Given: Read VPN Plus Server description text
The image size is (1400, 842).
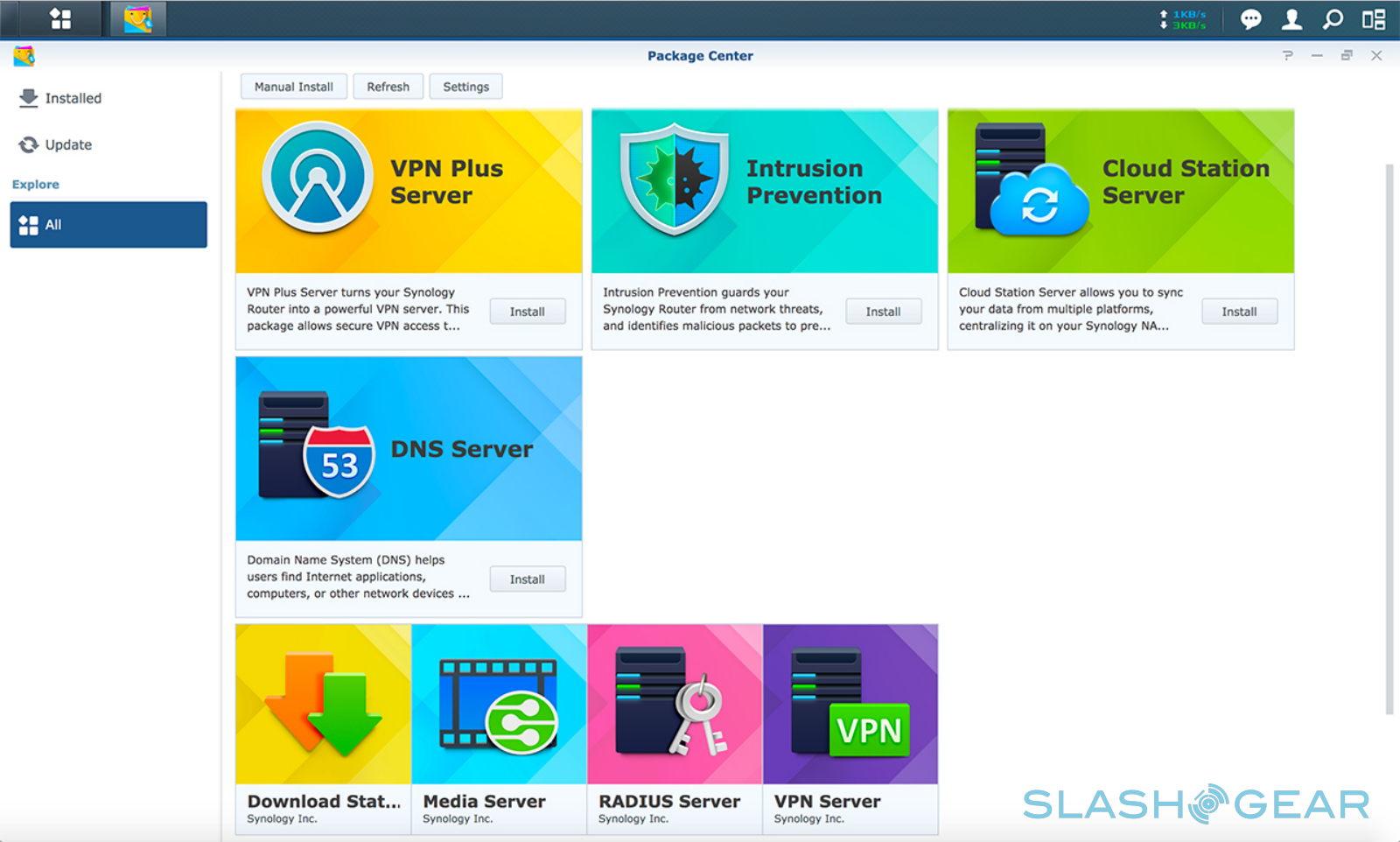Looking at the screenshot, I should 358,309.
